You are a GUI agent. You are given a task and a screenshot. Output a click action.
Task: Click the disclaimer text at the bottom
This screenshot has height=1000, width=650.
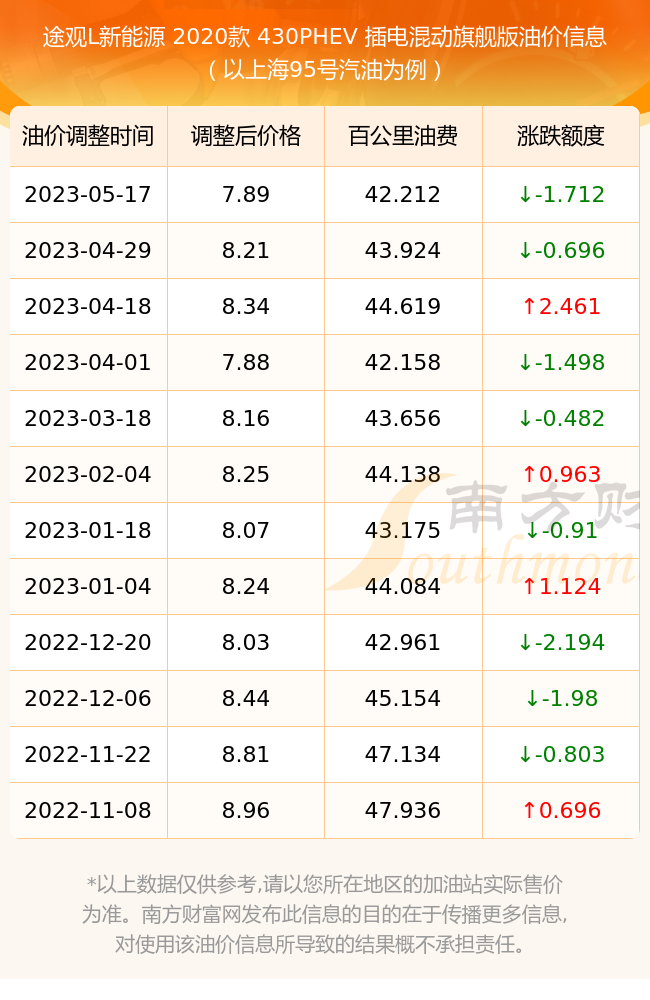coord(325,914)
